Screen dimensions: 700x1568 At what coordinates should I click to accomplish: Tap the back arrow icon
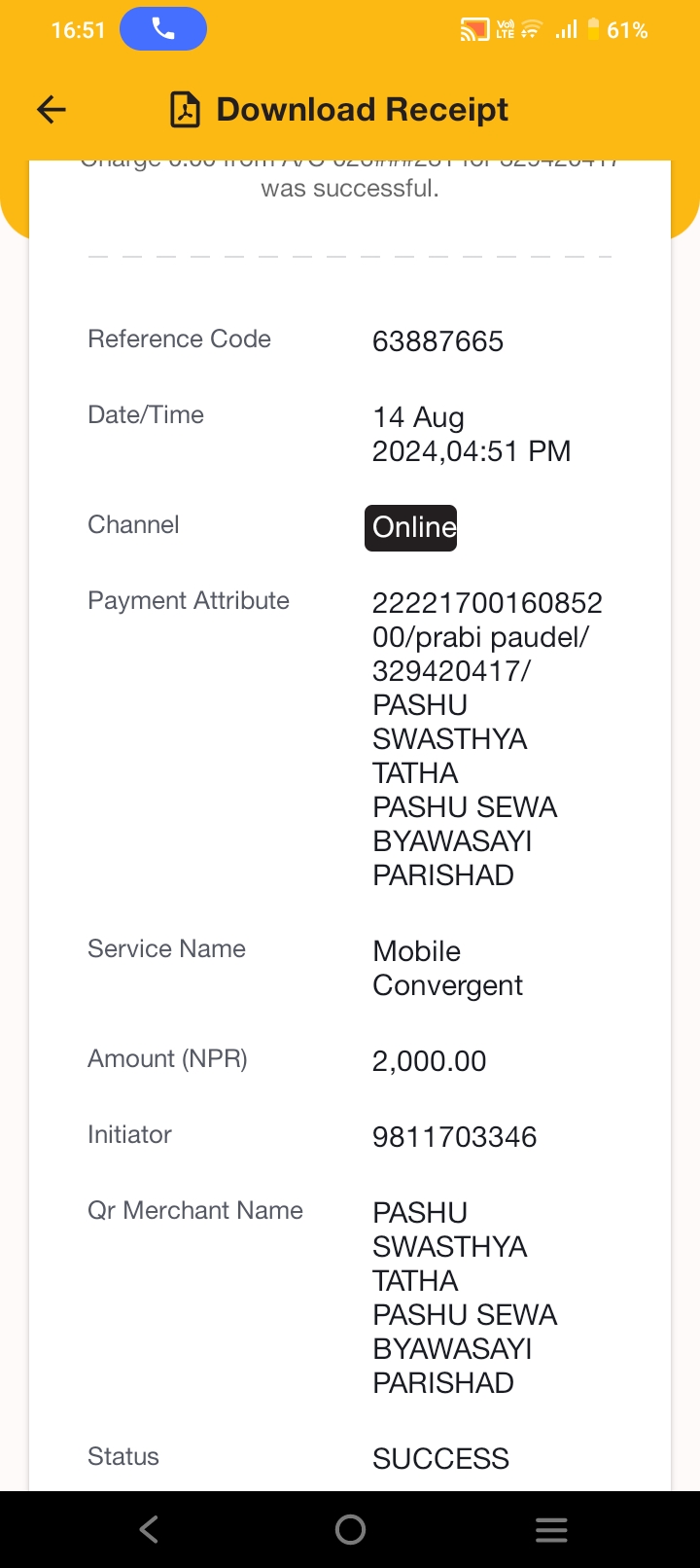pos(52,110)
